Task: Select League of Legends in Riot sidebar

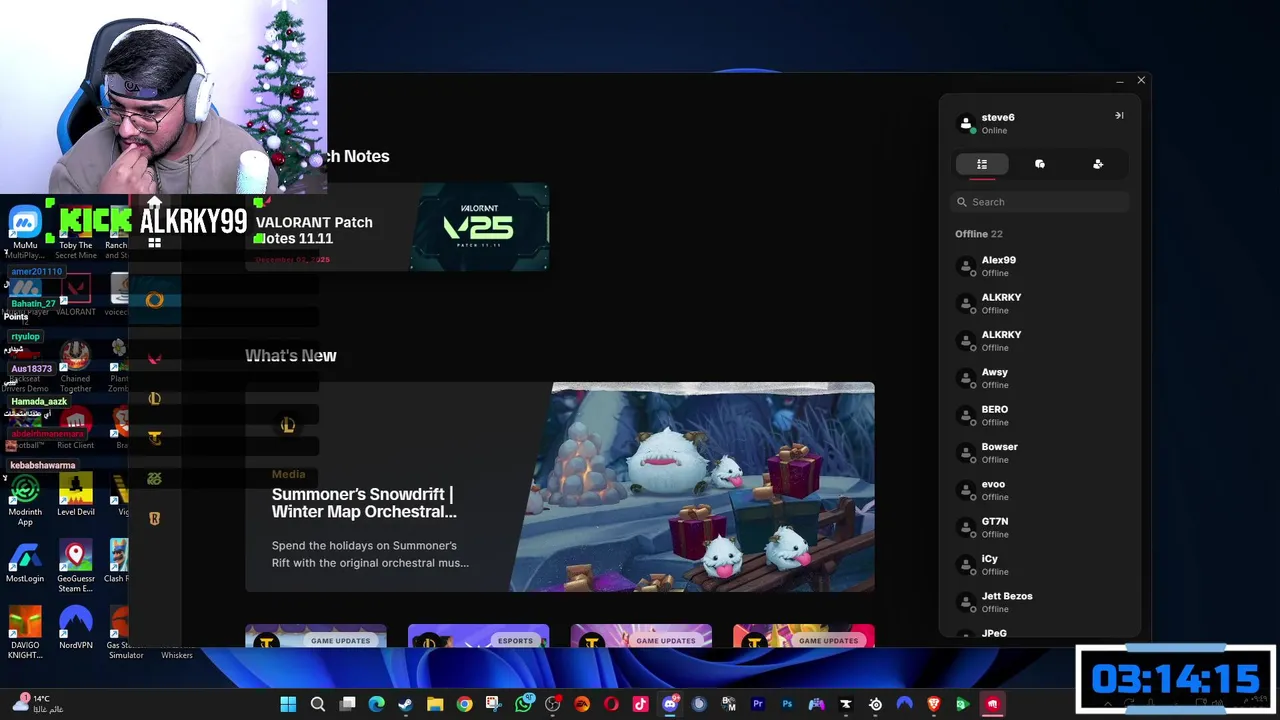Action: [154, 398]
